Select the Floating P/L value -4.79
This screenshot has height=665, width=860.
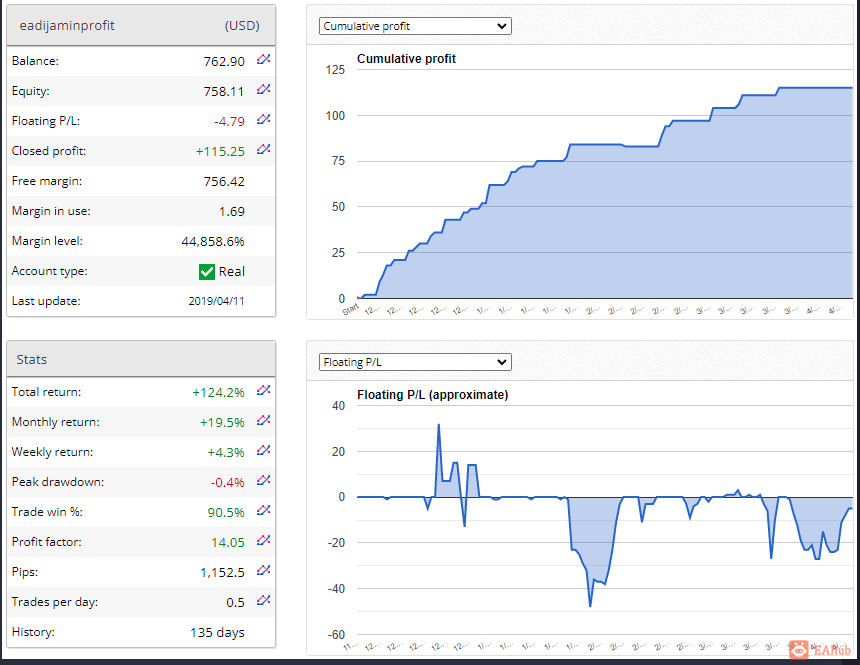tap(229, 121)
